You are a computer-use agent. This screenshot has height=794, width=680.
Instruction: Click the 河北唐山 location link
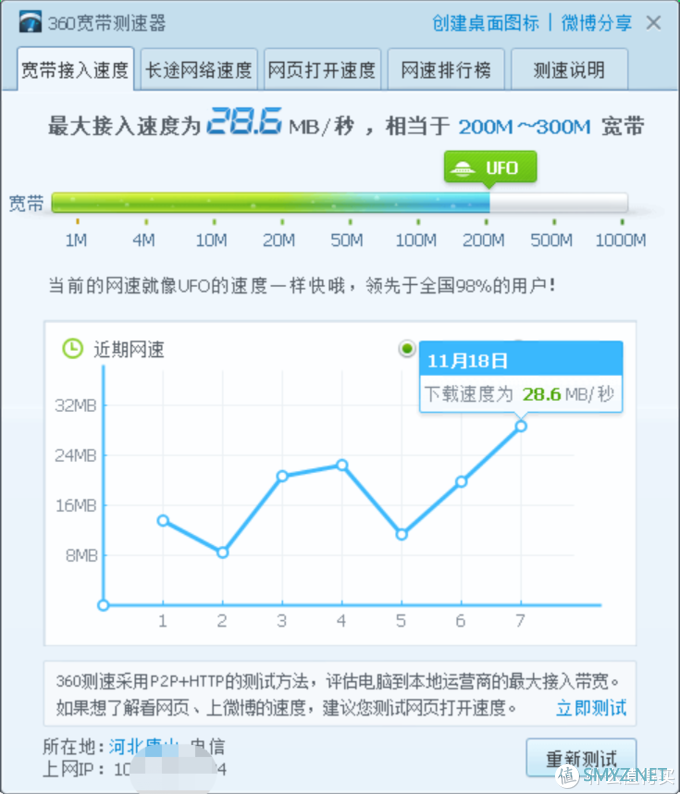143,746
